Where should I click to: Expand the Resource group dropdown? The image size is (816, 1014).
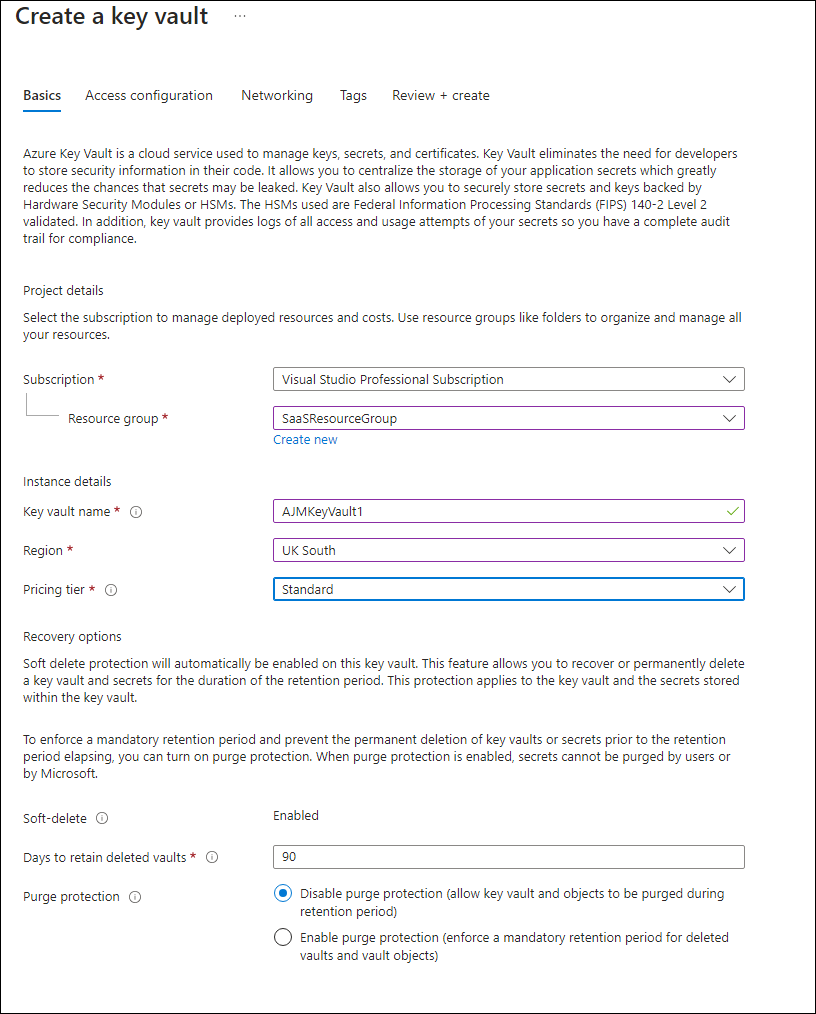point(508,419)
